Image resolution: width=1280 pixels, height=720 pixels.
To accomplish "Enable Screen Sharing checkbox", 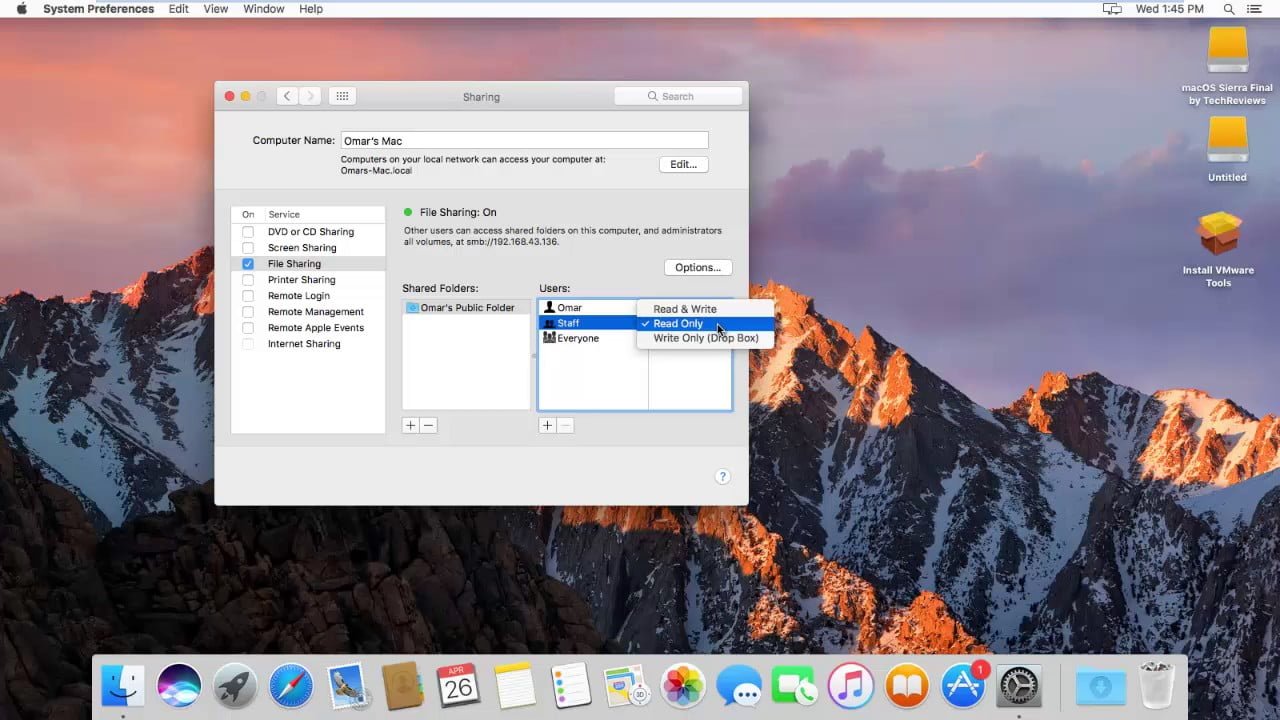I will coord(248,248).
